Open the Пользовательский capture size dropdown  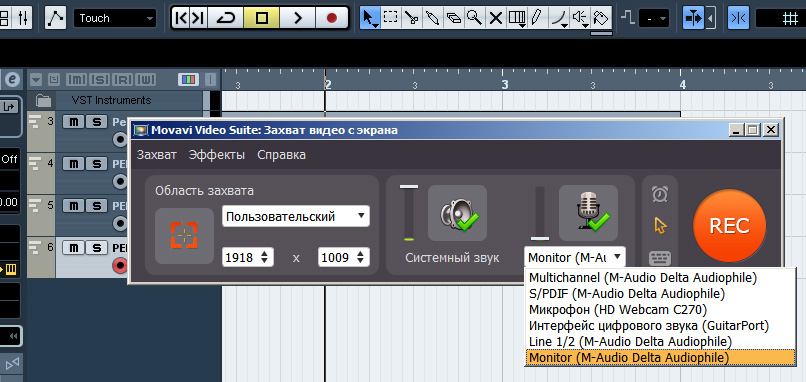tap(296, 216)
